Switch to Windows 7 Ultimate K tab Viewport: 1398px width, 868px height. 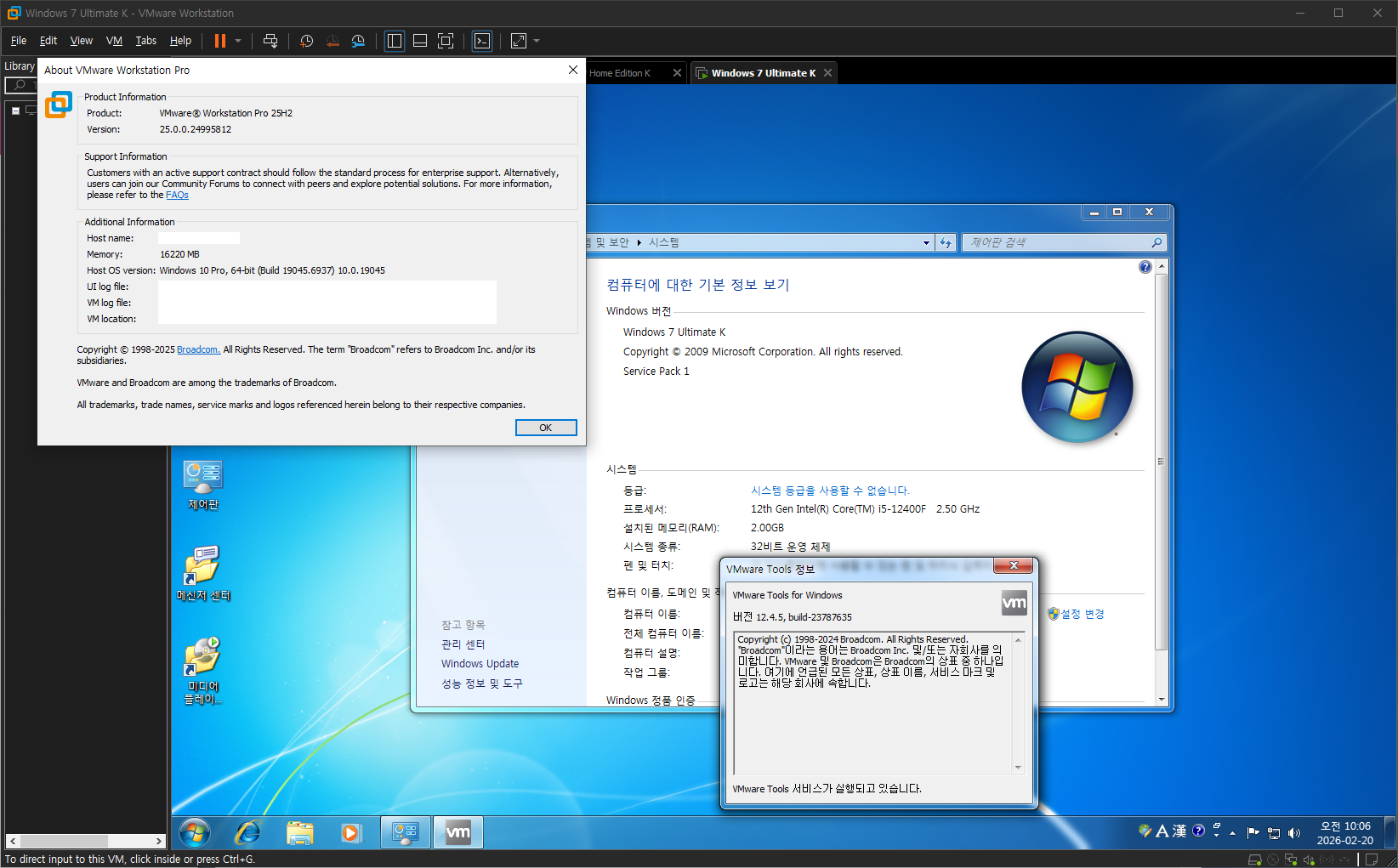tap(763, 73)
